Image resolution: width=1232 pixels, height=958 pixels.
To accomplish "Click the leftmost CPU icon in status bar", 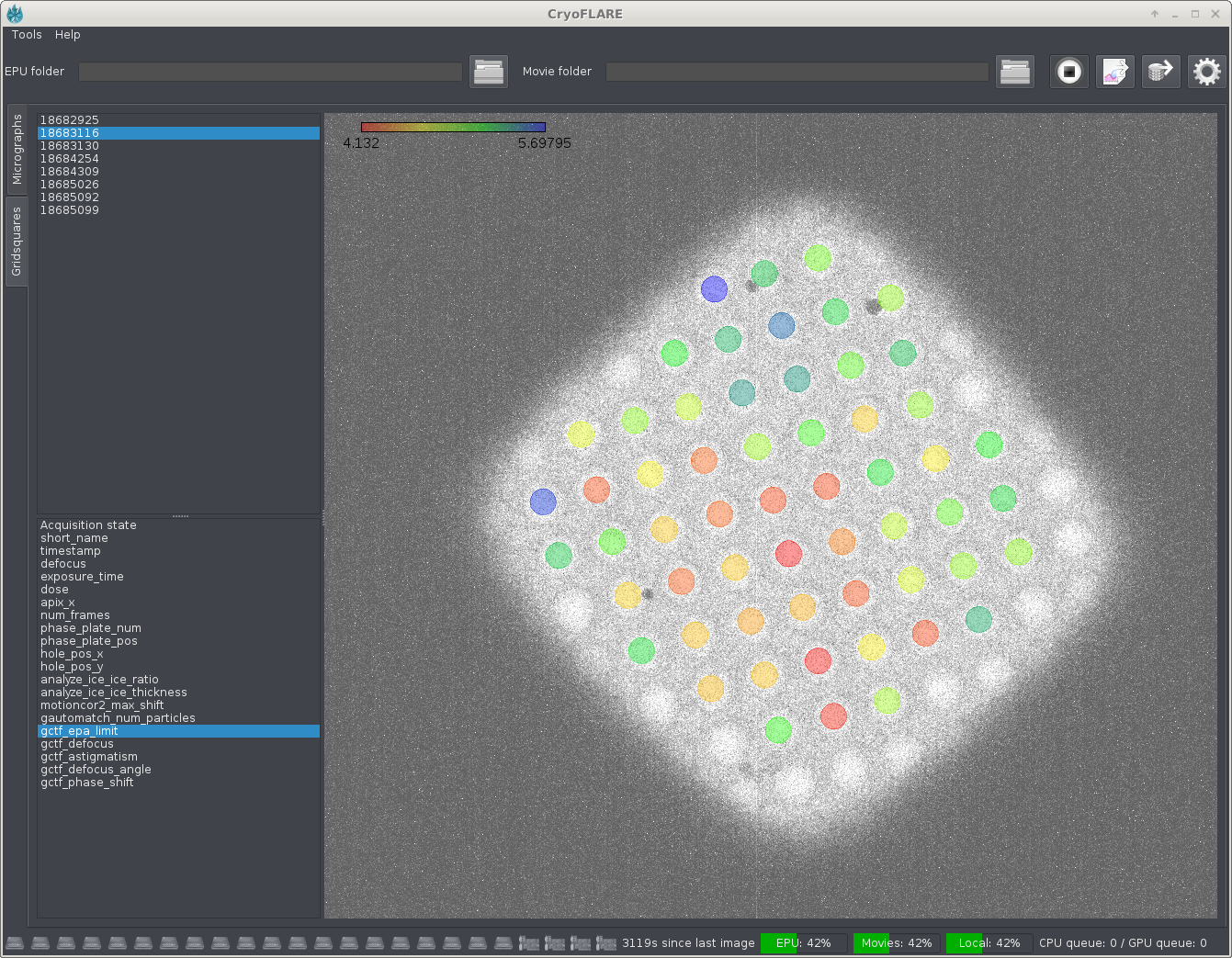I will (15, 943).
